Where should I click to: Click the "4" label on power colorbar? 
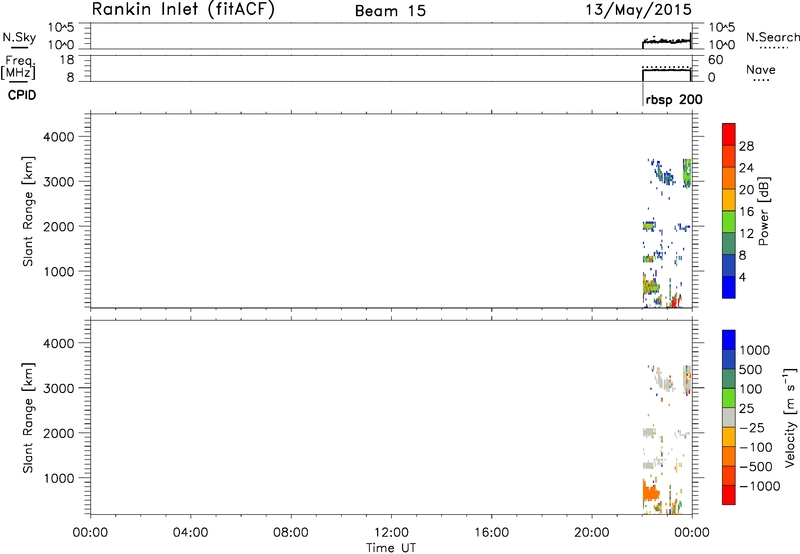742,277
